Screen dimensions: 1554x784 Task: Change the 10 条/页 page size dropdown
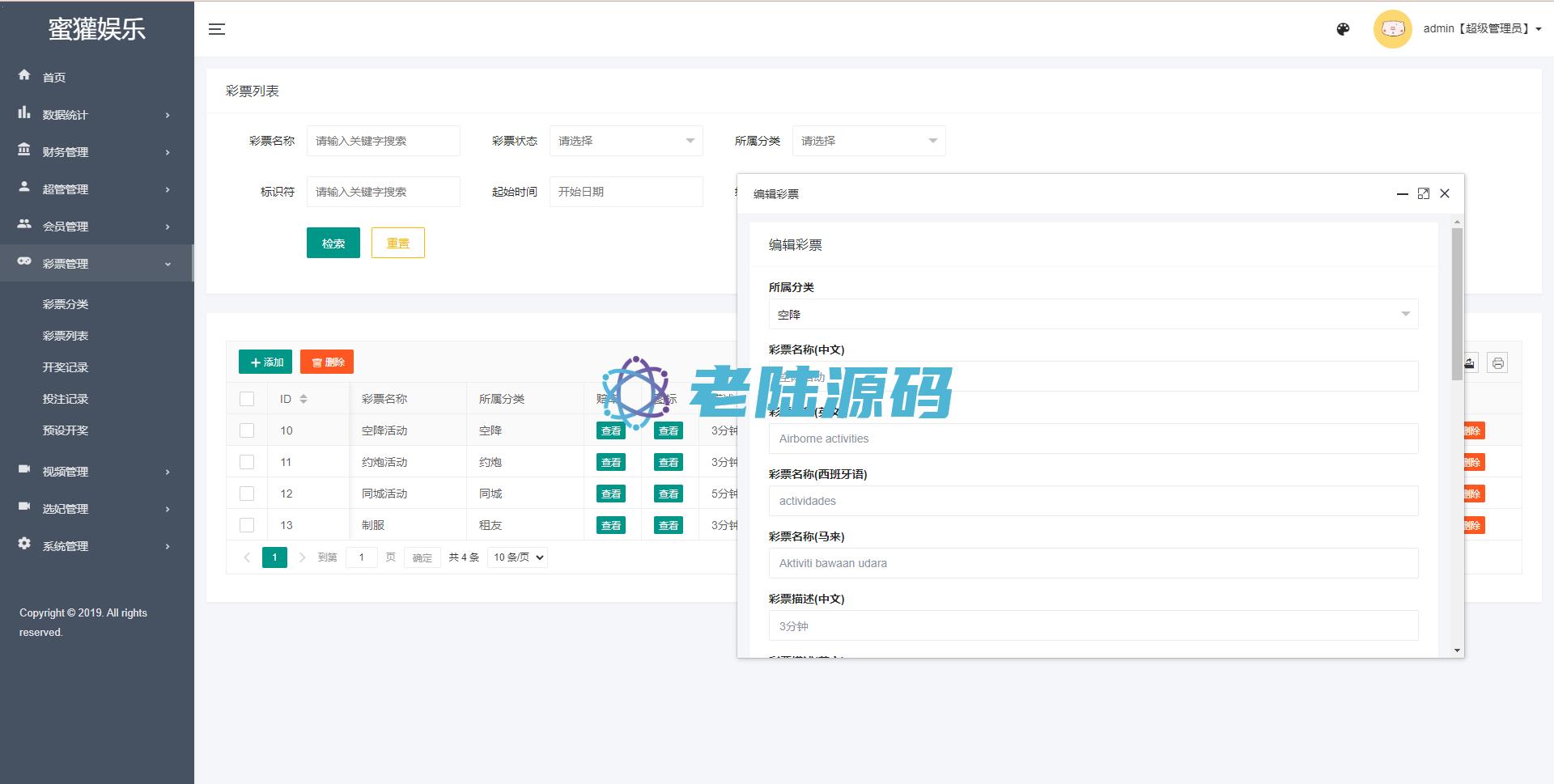pos(517,557)
